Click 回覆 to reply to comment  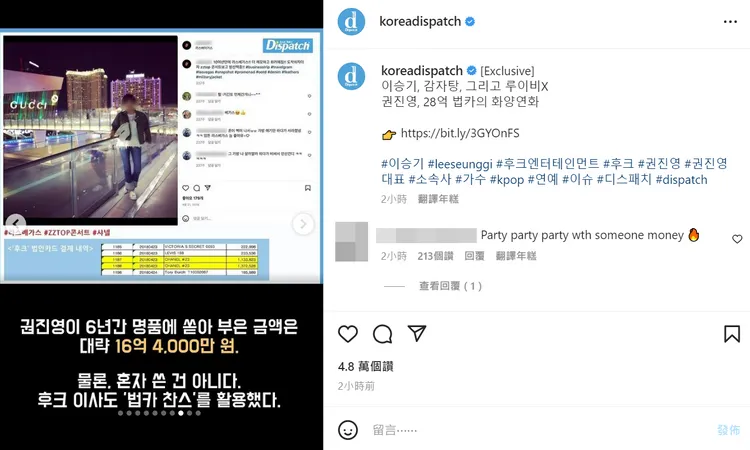coord(474,256)
